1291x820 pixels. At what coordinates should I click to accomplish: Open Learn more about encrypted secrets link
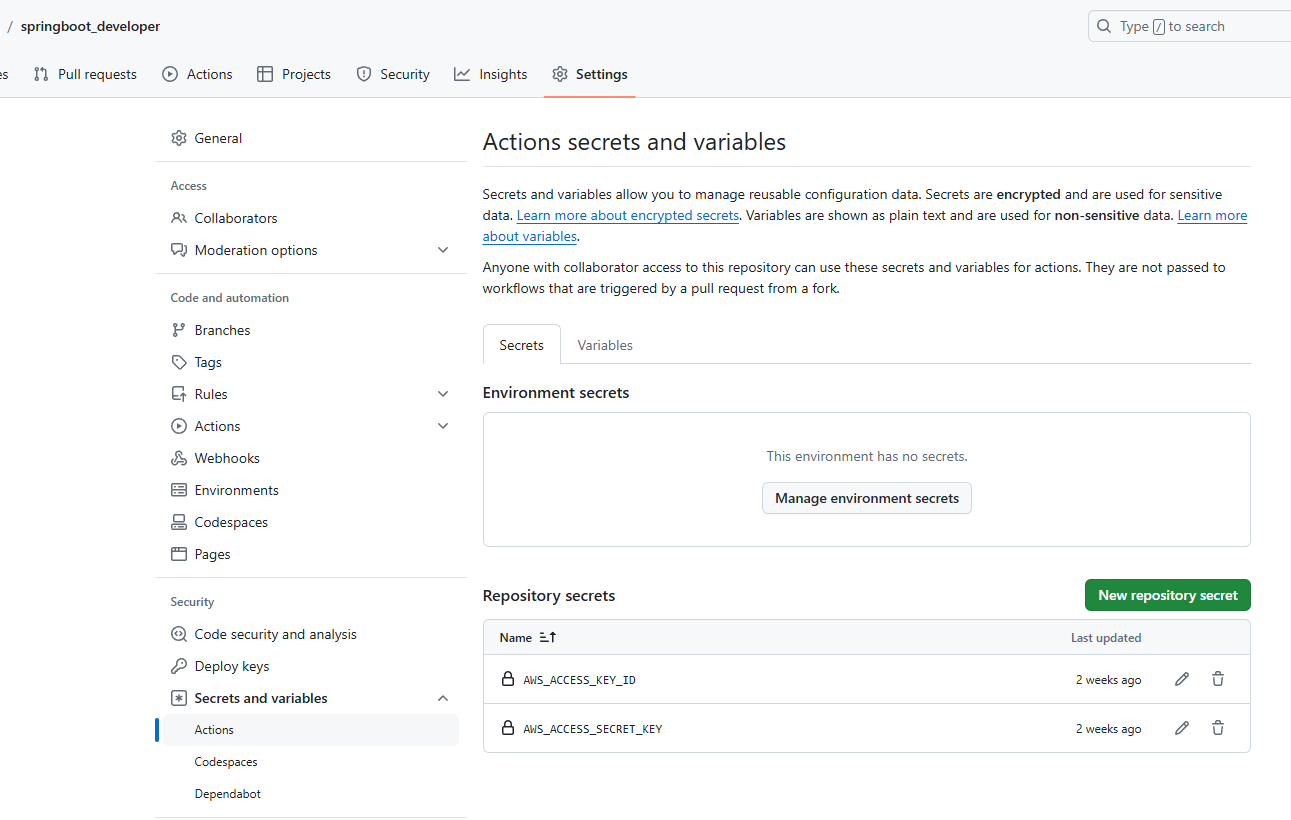(628, 216)
